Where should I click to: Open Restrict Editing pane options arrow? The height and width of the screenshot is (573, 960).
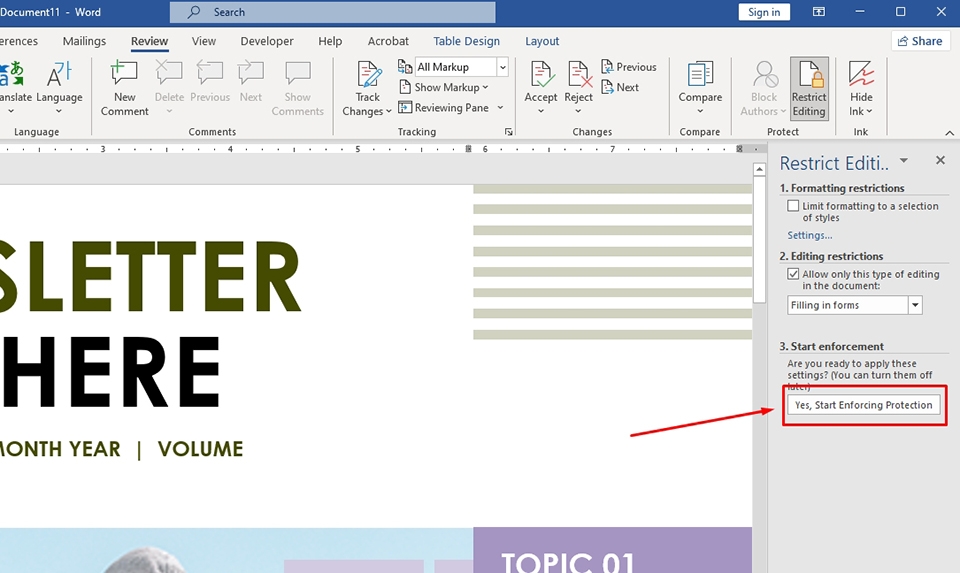(904, 161)
